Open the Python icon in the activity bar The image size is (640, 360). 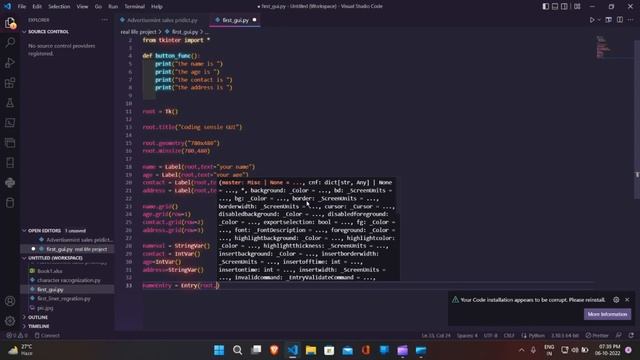(10, 182)
